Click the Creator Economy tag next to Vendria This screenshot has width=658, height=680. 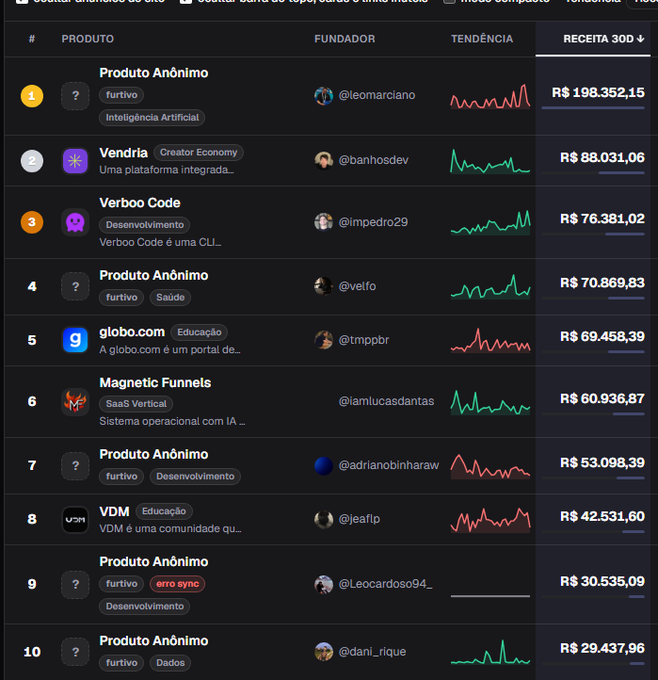[x=198, y=153]
